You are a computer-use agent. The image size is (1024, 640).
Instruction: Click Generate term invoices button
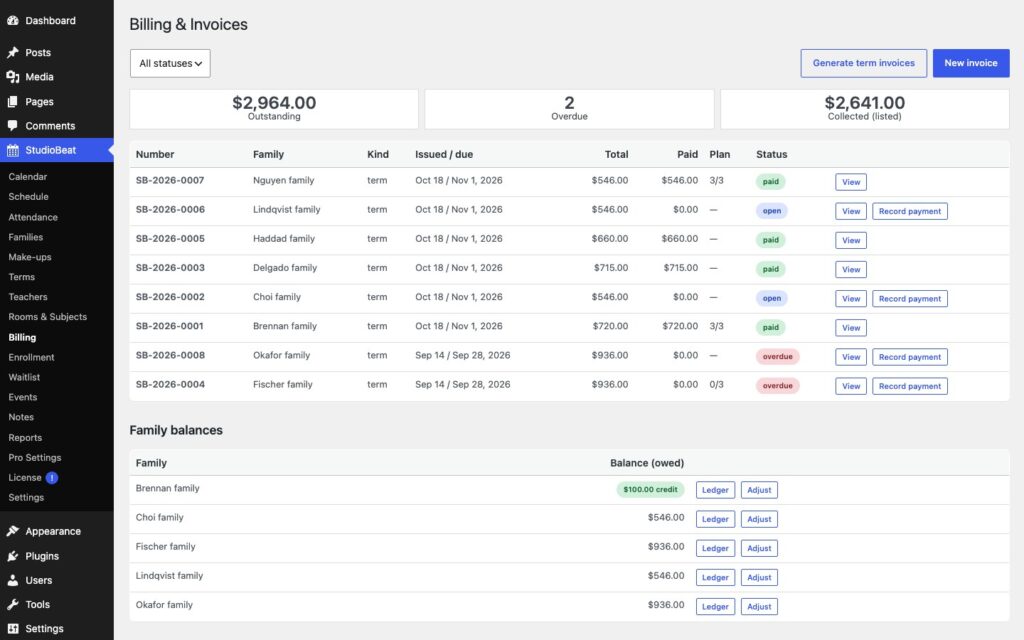click(863, 63)
